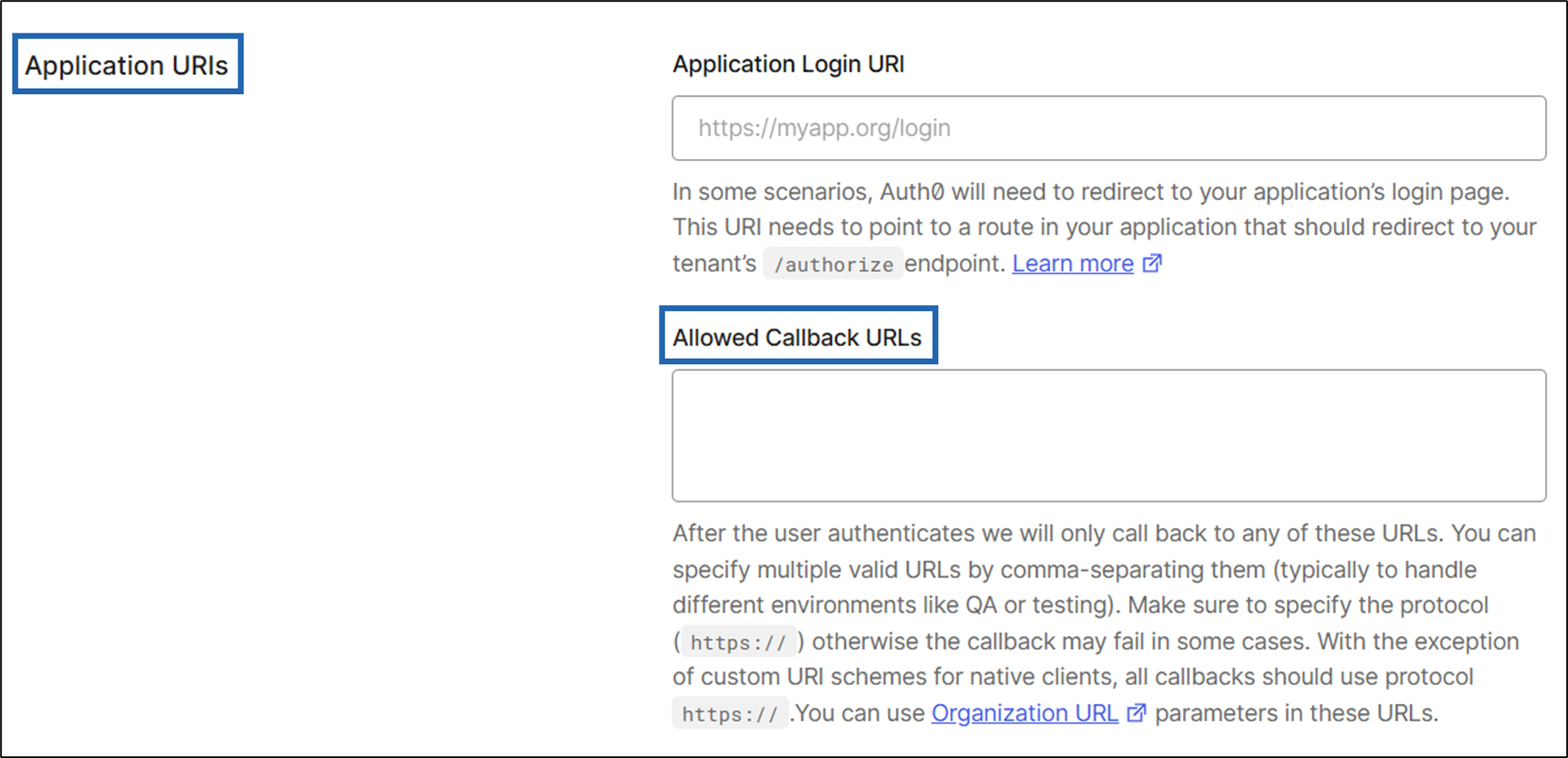
Task: Click the Application Login URI label
Action: coord(788,64)
